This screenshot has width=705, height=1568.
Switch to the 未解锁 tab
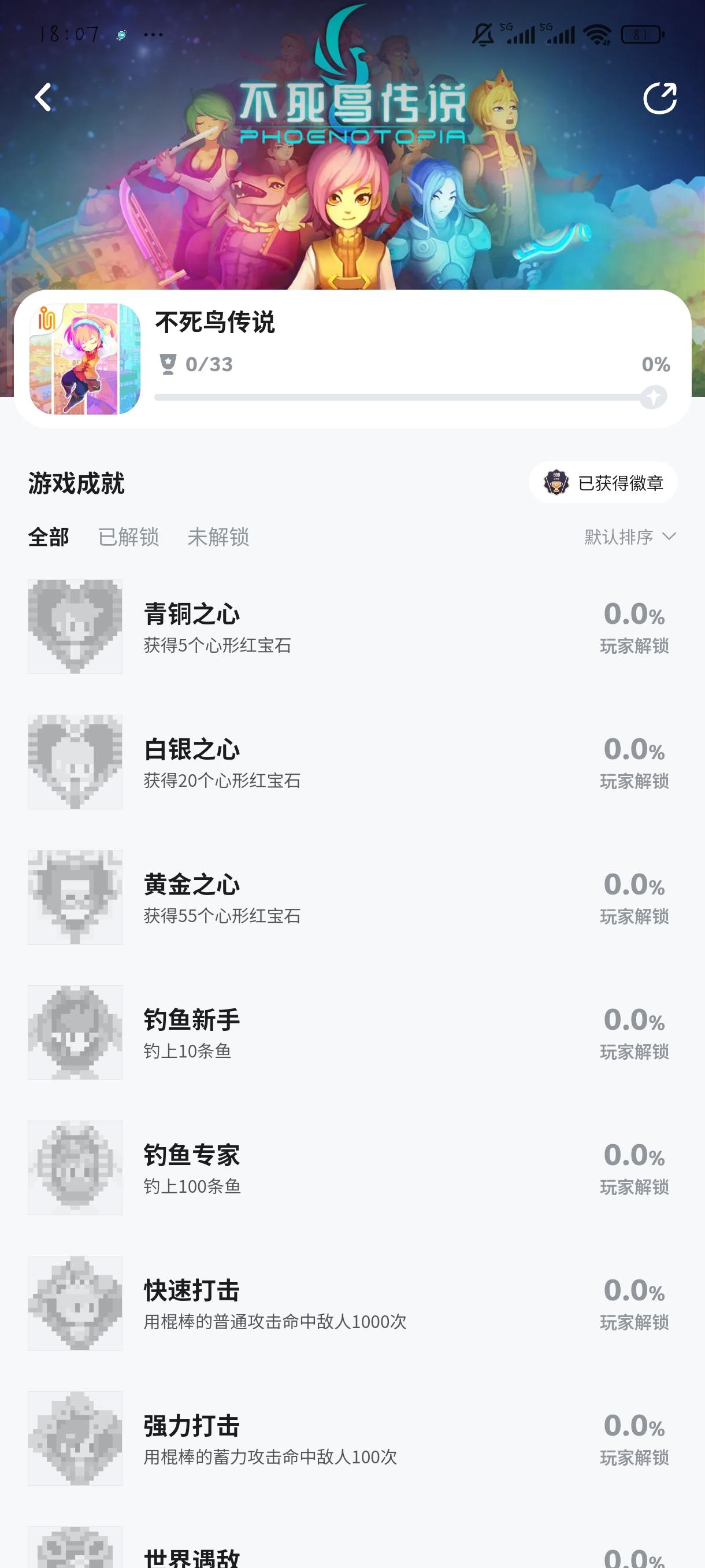click(x=218, y=537)
